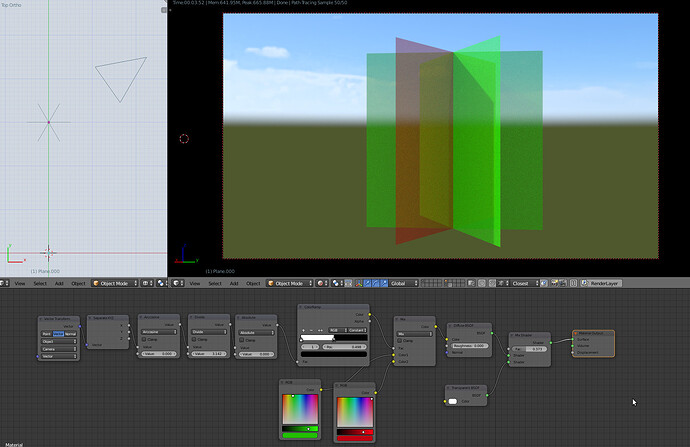Enable Clamp checkbox on Absolute node
The width and height of the screenshot is (690, 447).
click(242, 340)
